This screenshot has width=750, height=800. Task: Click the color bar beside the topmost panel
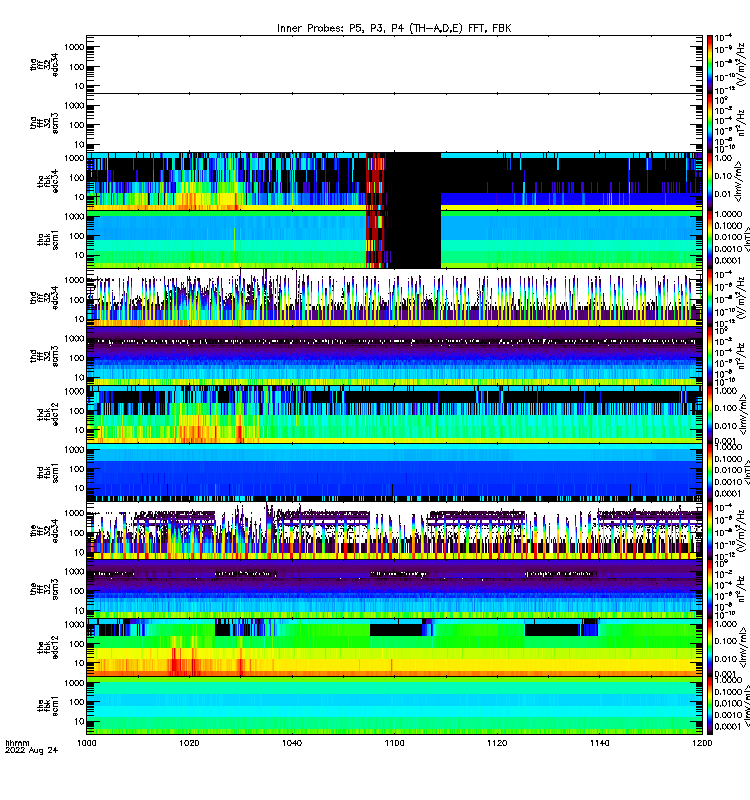(x=710, y=64)
